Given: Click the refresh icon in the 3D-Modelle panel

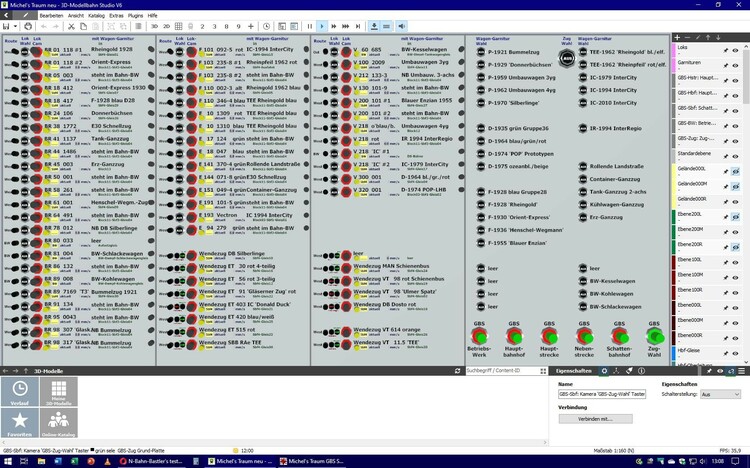Looking at the screenshot, I should coord(458,371).
